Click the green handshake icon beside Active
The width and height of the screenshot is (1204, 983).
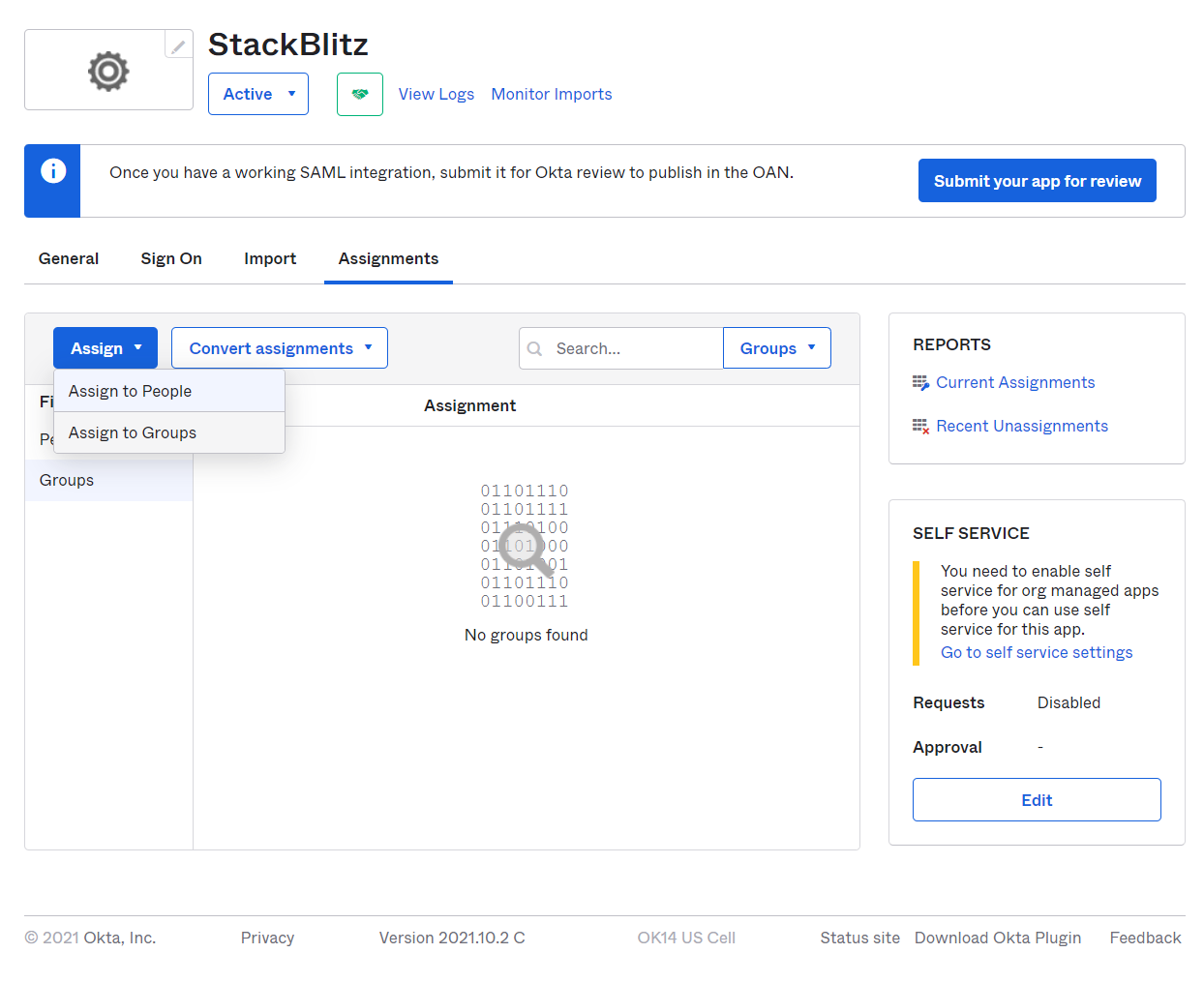359,94
